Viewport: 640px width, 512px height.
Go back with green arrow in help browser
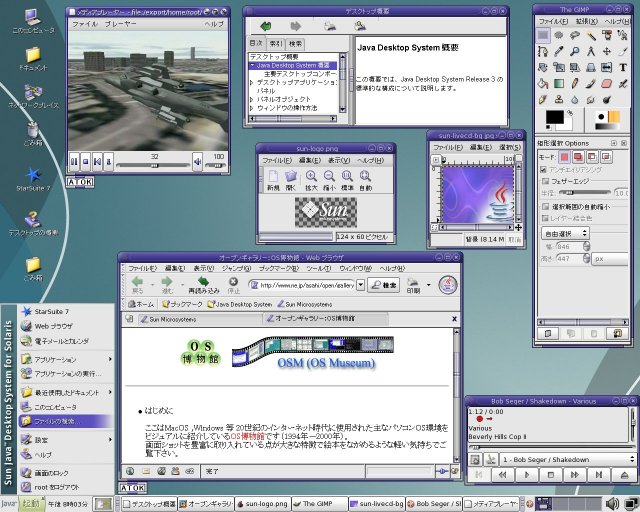(266, 27)
